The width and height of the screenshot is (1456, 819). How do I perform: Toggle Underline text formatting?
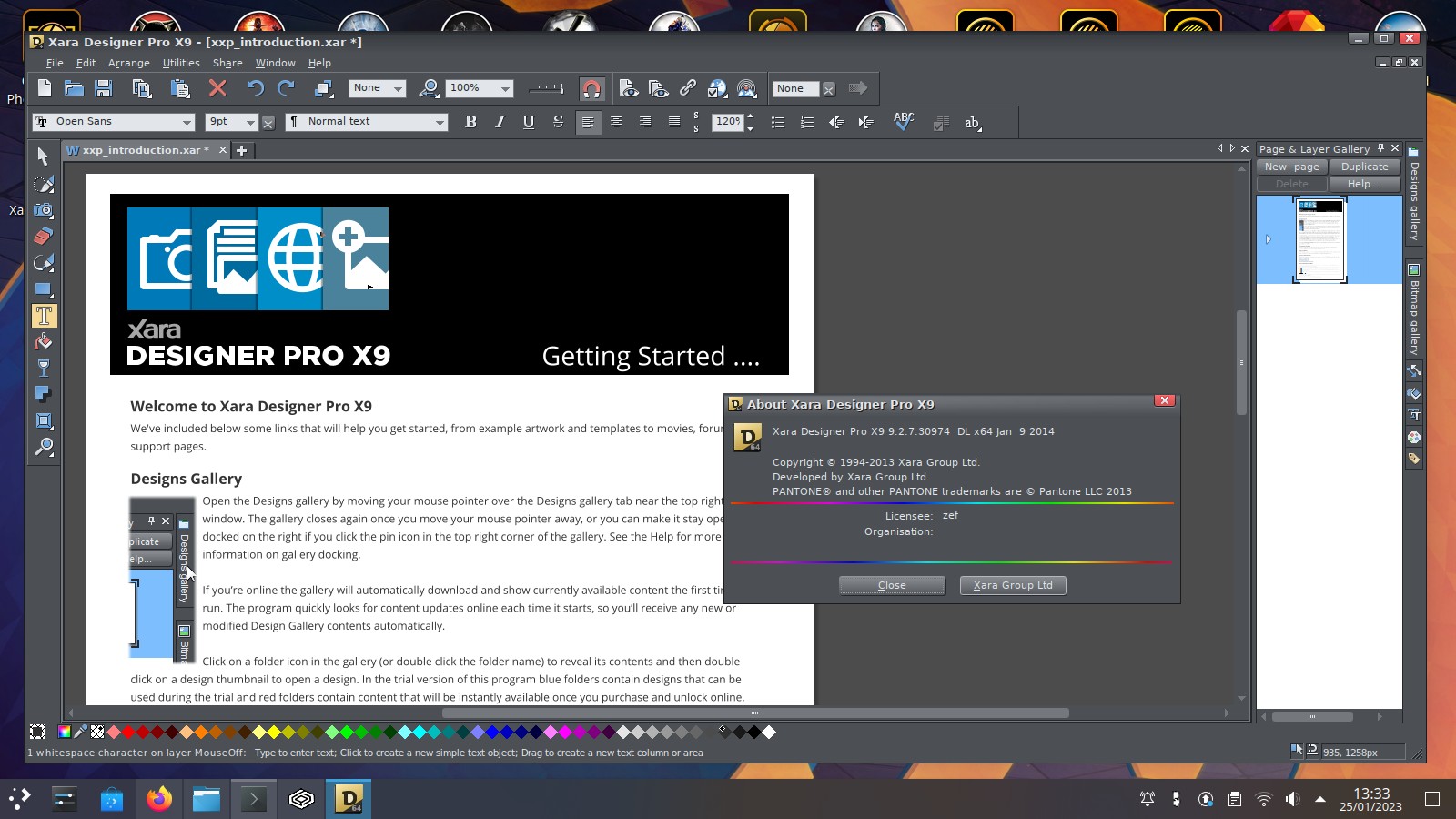529,122
